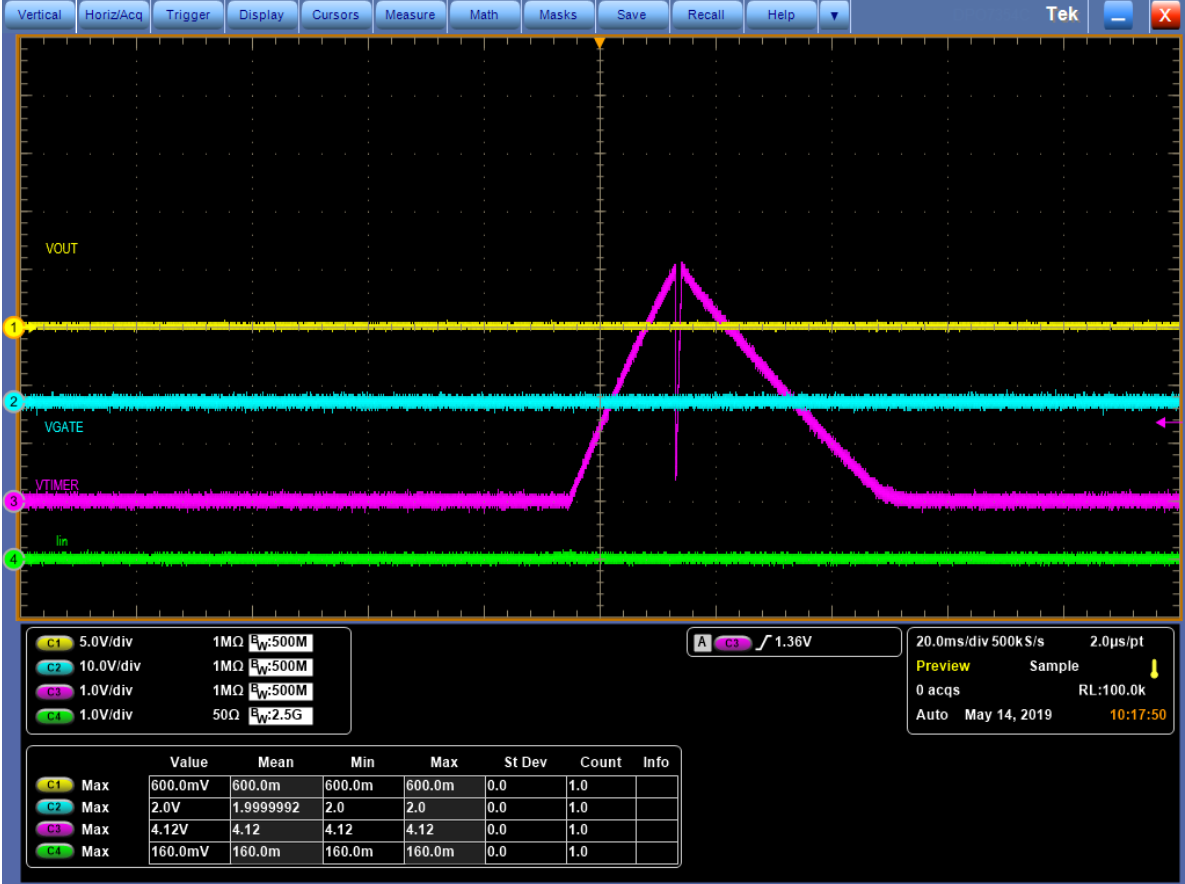The image size is (1185, 884).
Task: Click the A trigger badge
Action: coord(702,642)
